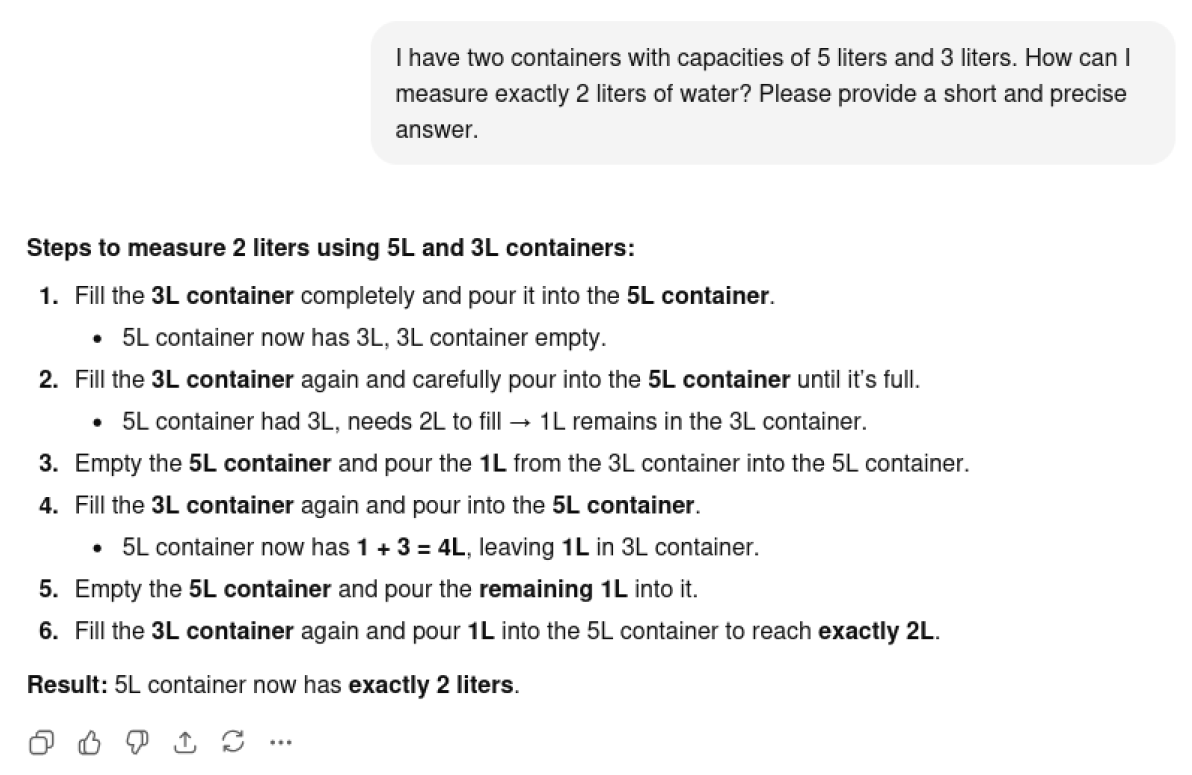The height and width of the screenshot is (775, 1192).
Task: Mark the response with thumbs down
Action: pos(137,742)
